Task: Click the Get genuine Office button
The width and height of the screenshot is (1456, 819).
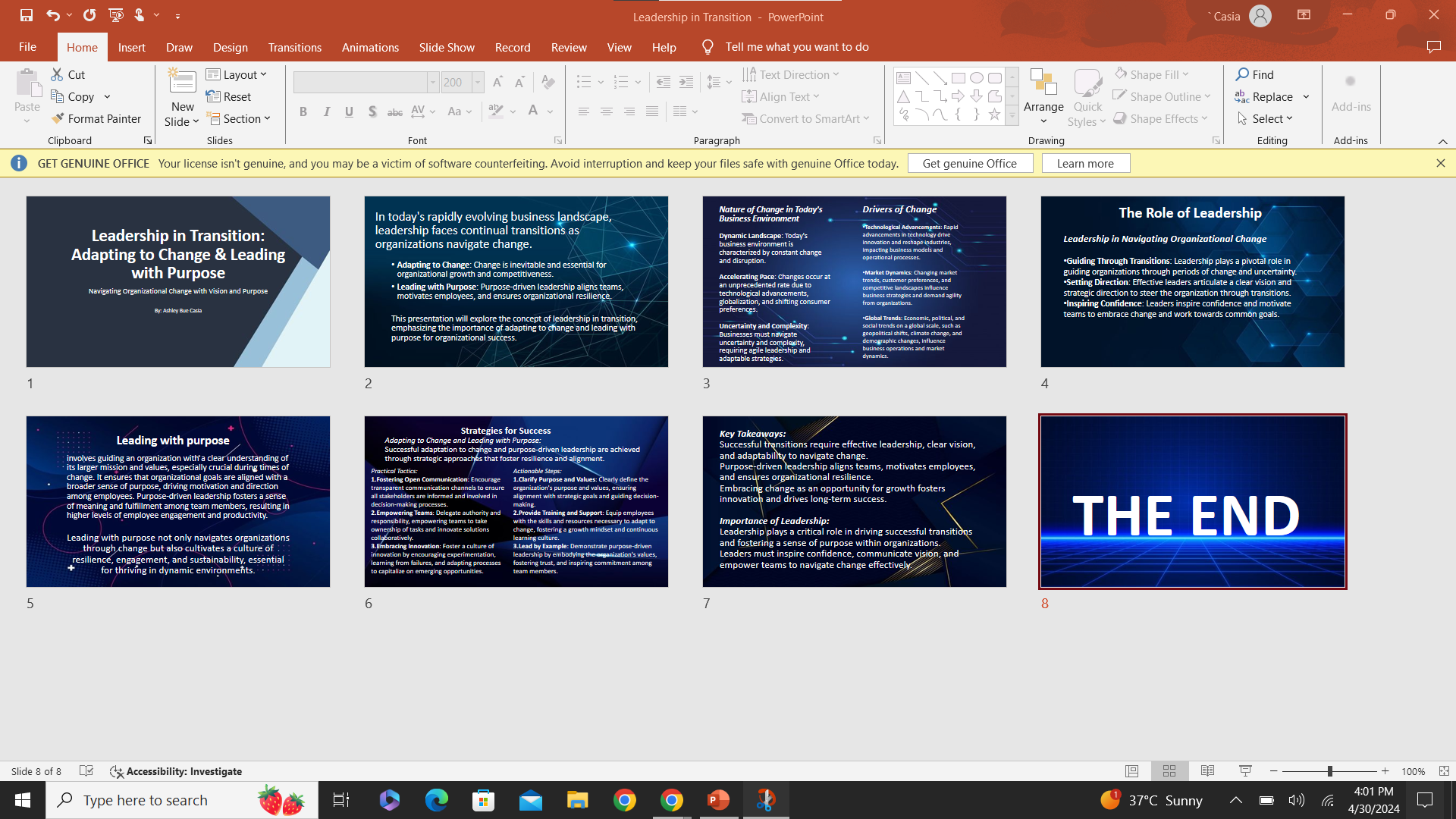Action: pyautogui.click(x=969, y=163)
